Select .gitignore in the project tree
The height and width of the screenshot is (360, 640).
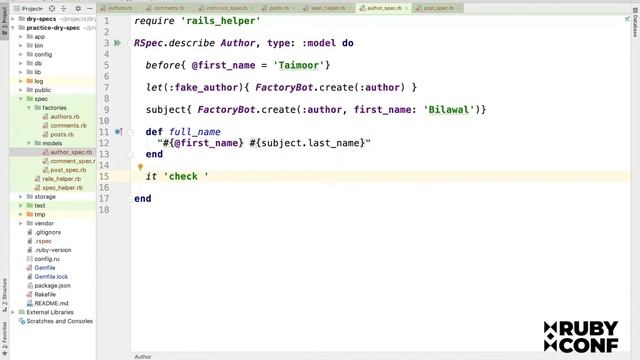[47, 232]
